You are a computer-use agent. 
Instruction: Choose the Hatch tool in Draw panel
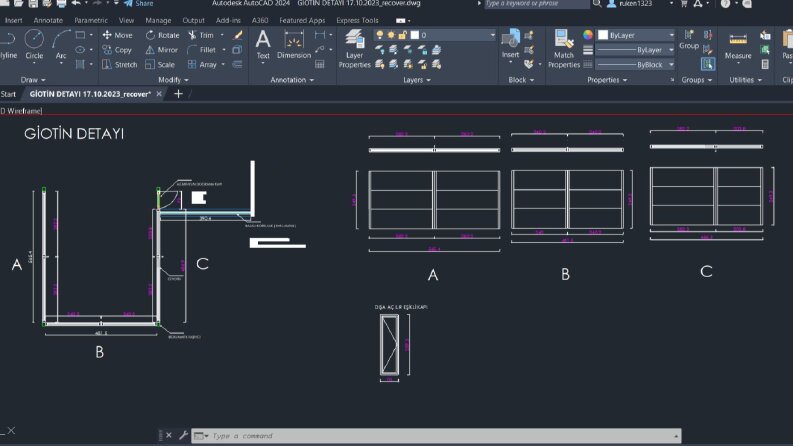tap(80, 64)
